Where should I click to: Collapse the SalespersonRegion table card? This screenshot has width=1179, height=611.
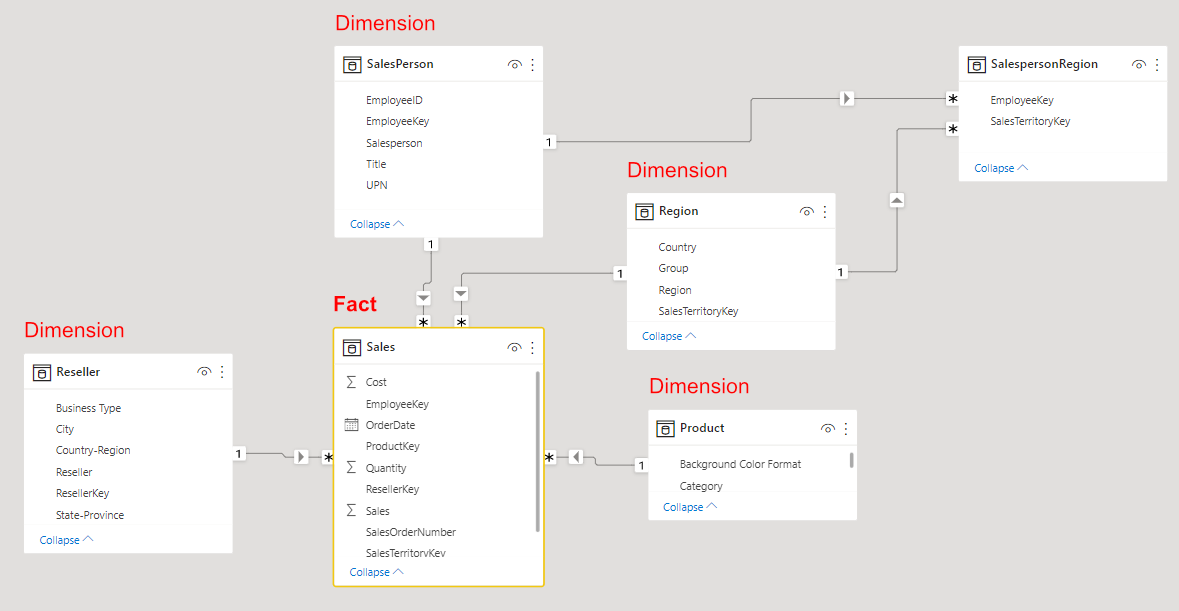[x=1001, y=168]
